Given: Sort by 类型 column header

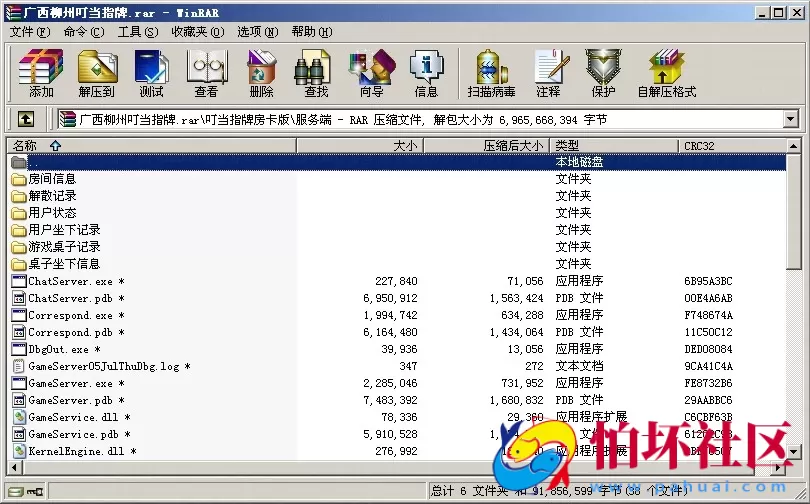Looking at the screenshot, I should pyautogui.click(x=614, y=146).
